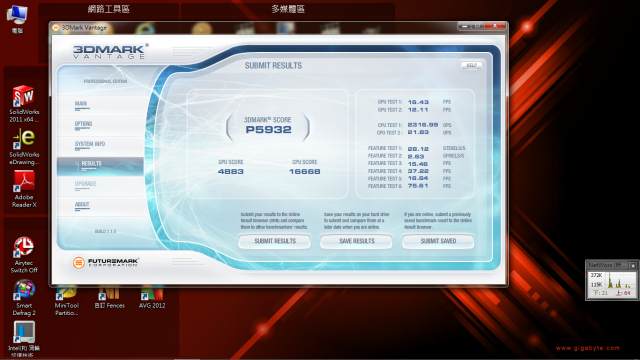
Task: Click CPU Test 1 value 2316.99
Action: click(x=423, y=125)
